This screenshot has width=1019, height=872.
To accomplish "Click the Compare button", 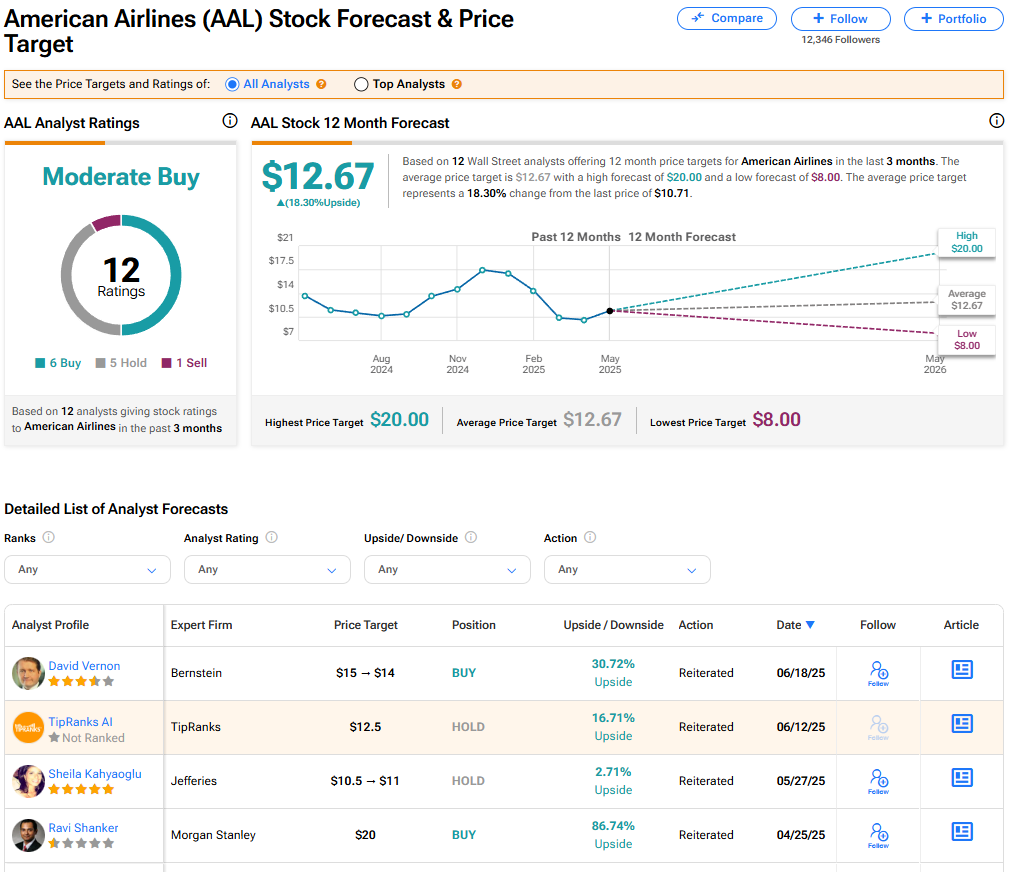I will [x=727, y=18].
